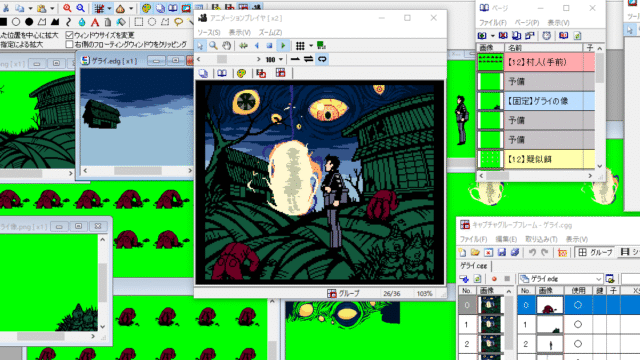Image resolution: width=640 pixels, height=360 pixels.
Task: Uncheck the ウィンドウサイズを変更 checkbox
Action: point(69,35)
